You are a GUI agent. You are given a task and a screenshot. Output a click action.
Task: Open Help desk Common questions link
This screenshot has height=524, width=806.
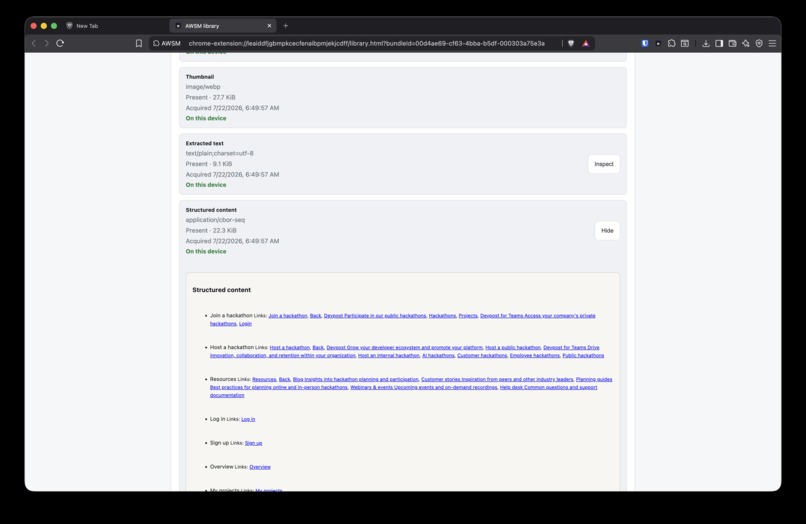pyautogui.click(x=548, y=387)
